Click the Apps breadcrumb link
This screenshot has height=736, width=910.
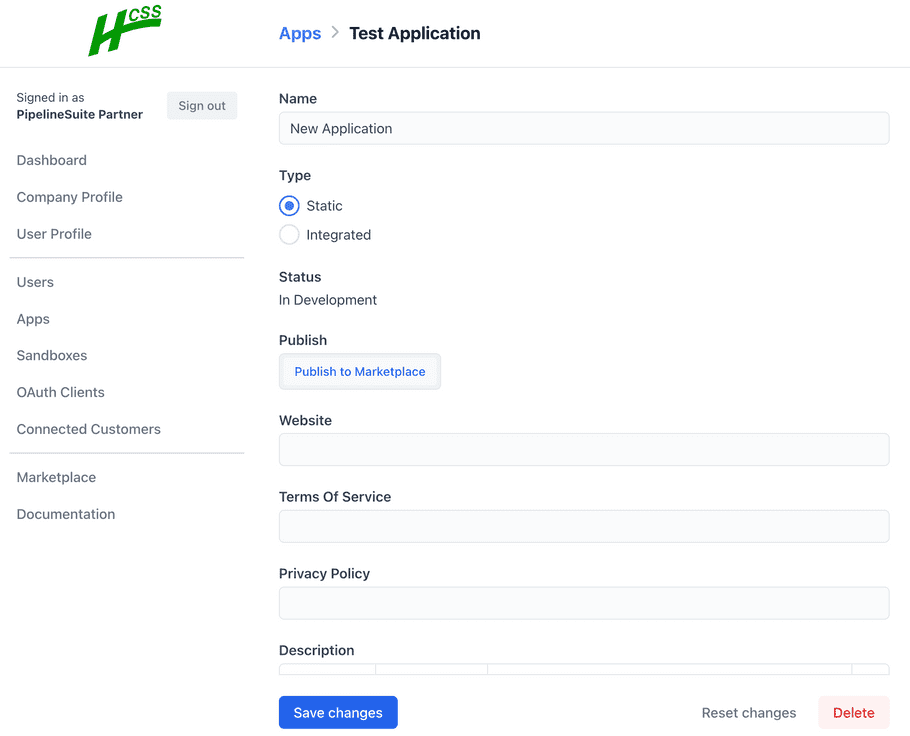click(299, 33)
